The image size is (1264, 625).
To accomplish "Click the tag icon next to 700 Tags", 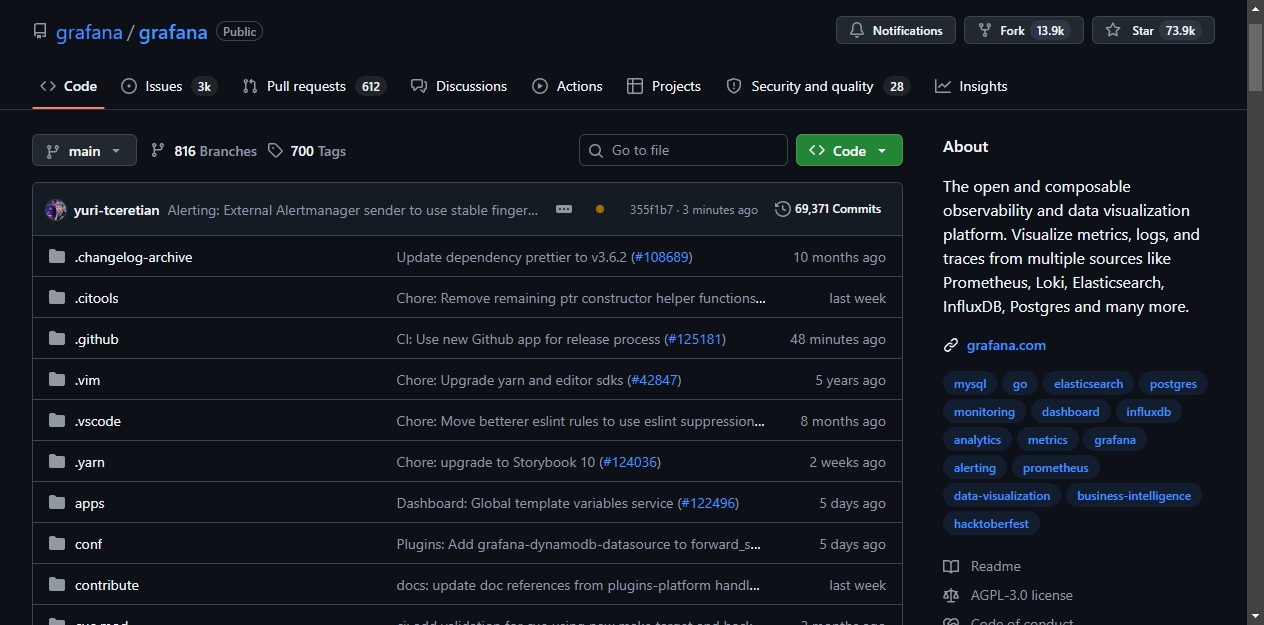I will point(276,151).
